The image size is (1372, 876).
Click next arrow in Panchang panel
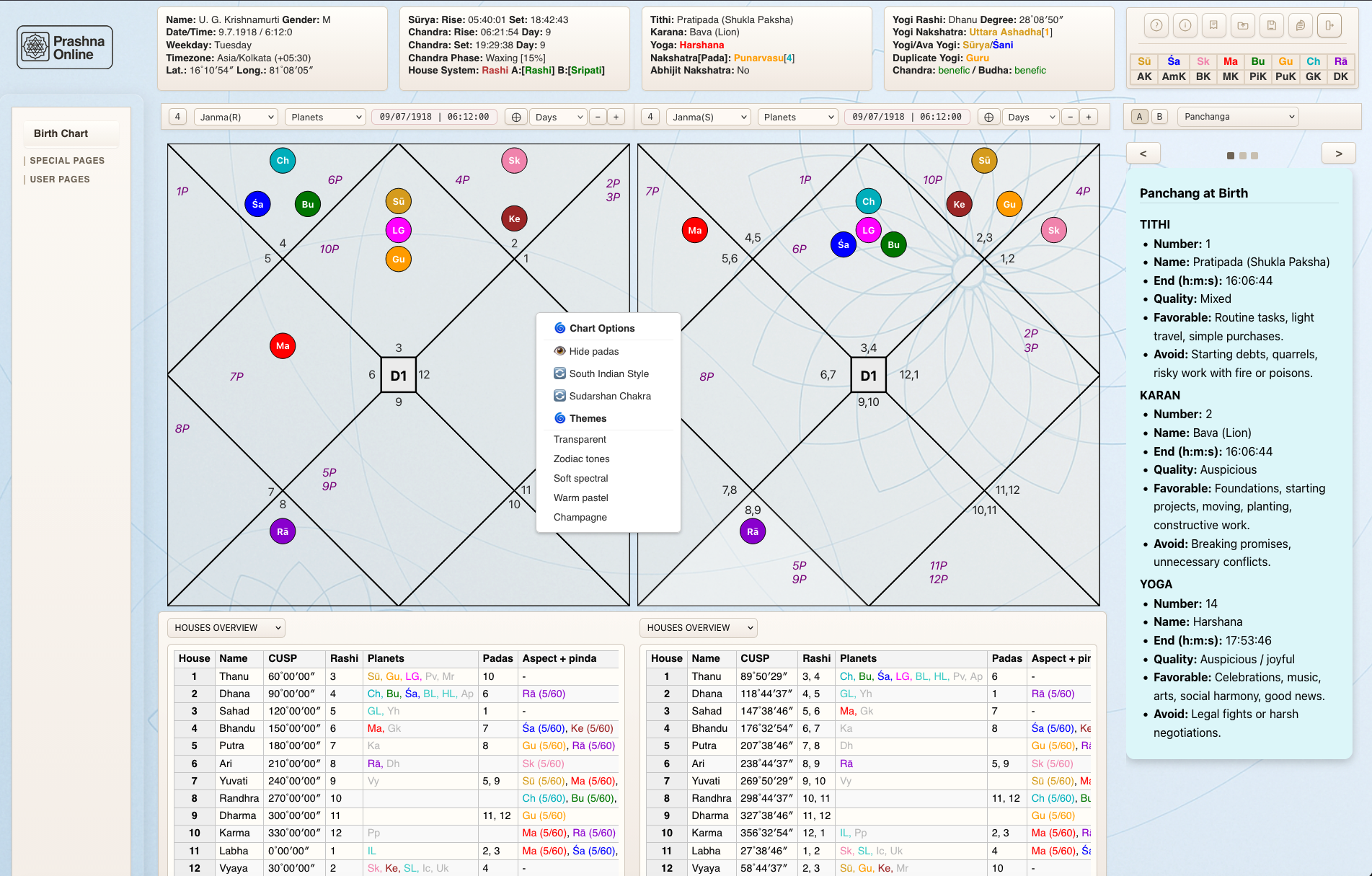pyautogui.click(x=1338, y=154)
